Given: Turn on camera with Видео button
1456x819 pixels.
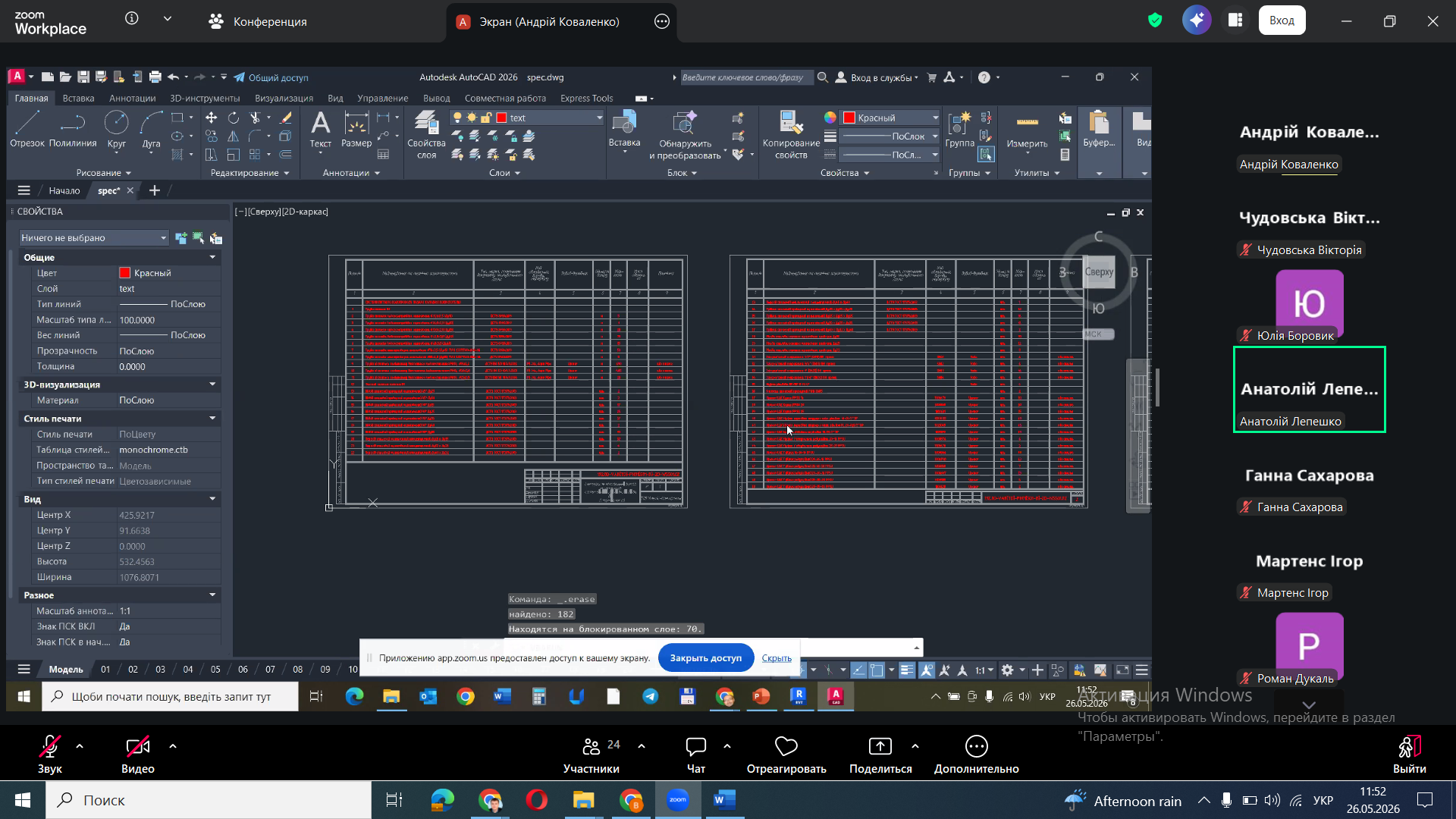Looking at the screenshot, I should coord(138,755).
